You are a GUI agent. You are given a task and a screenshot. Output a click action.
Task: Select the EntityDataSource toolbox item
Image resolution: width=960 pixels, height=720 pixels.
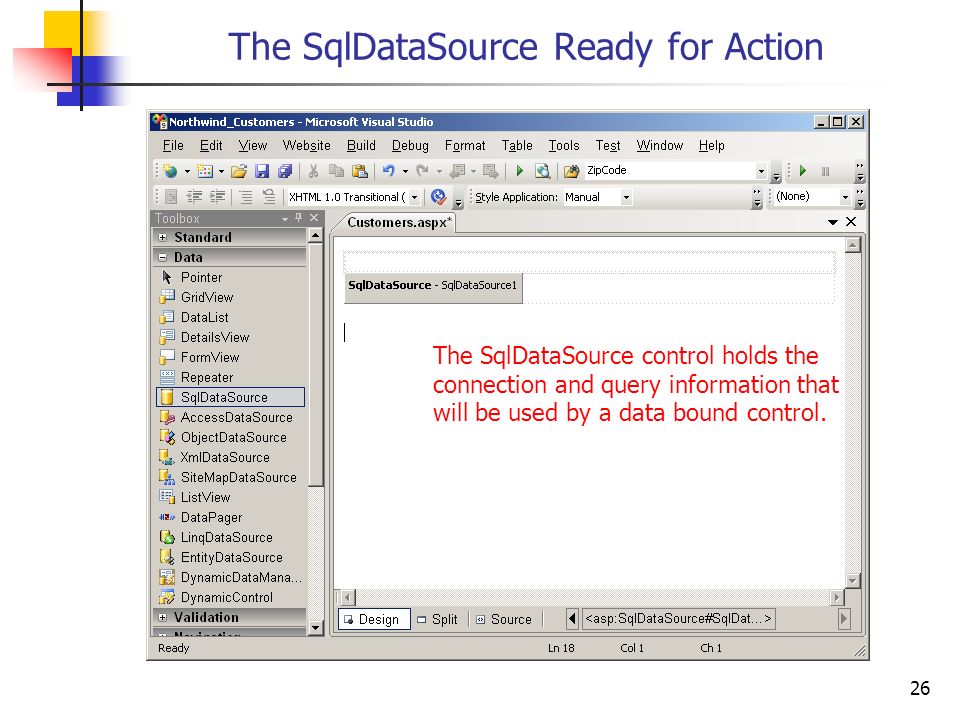coord(231,557)
